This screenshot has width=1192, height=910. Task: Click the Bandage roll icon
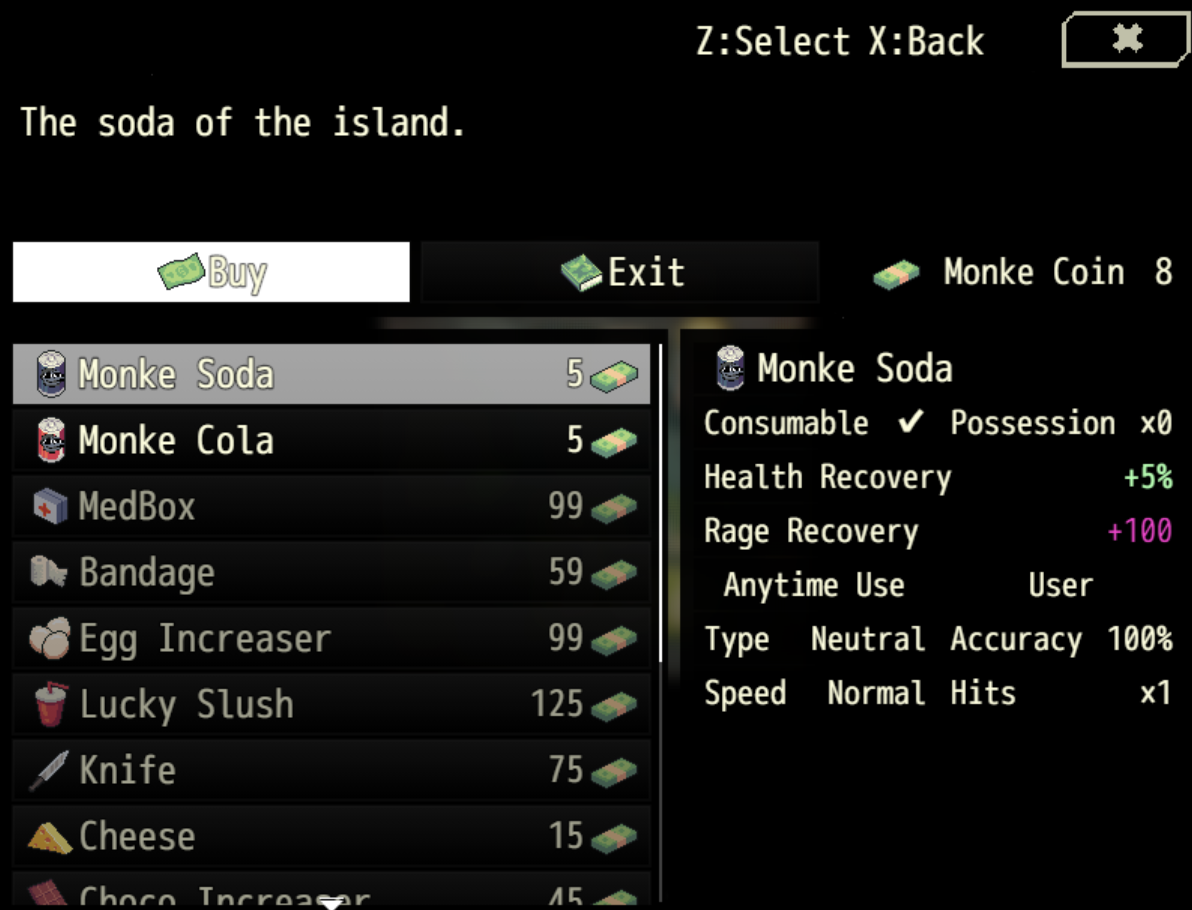click(49, 572)
